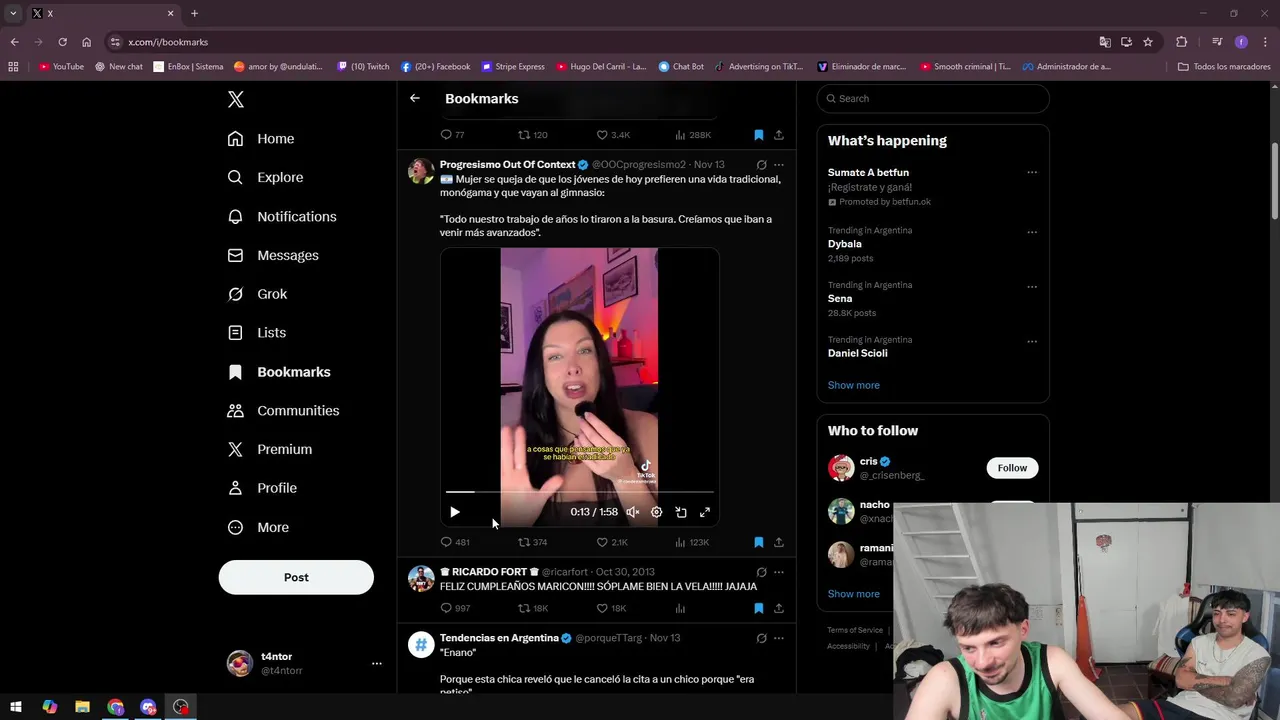The width and height of the screenshot is (1280, 720).
Task: Click Grok icon on Progresismo post
Action: (761, 165)
